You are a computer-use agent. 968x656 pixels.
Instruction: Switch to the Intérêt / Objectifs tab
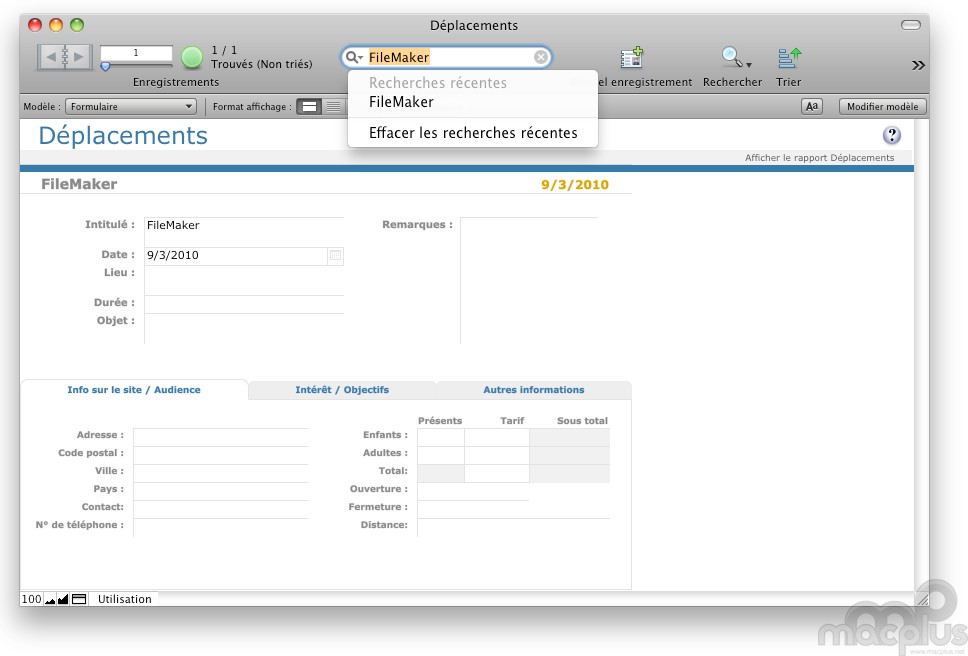[x=342, y=390]
